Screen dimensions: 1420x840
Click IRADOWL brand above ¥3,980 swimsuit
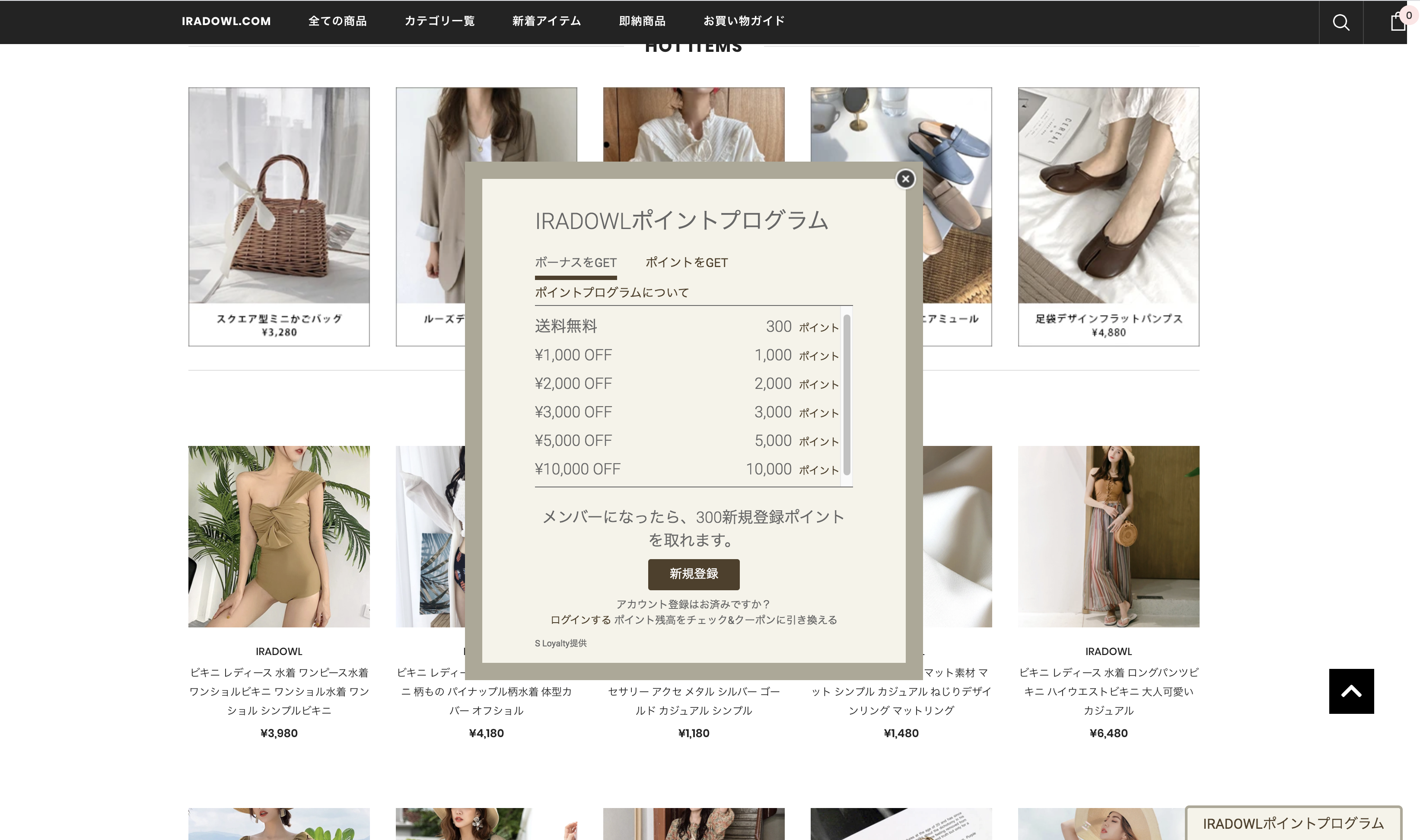279,652
